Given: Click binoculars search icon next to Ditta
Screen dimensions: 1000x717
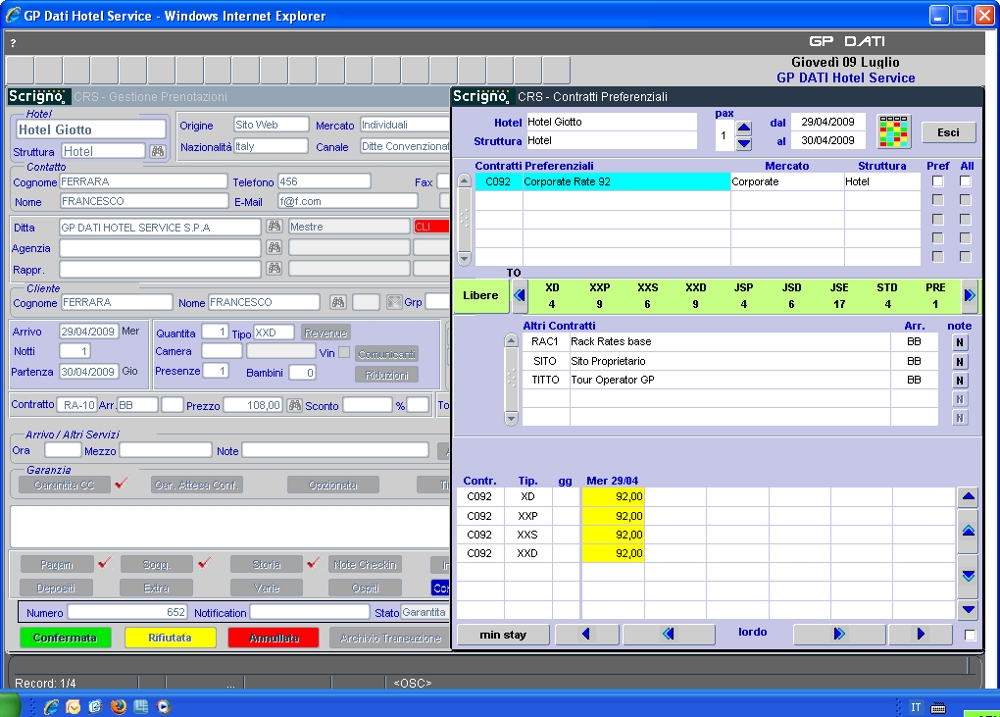Looking at the screenshot, I should (274, 227).
